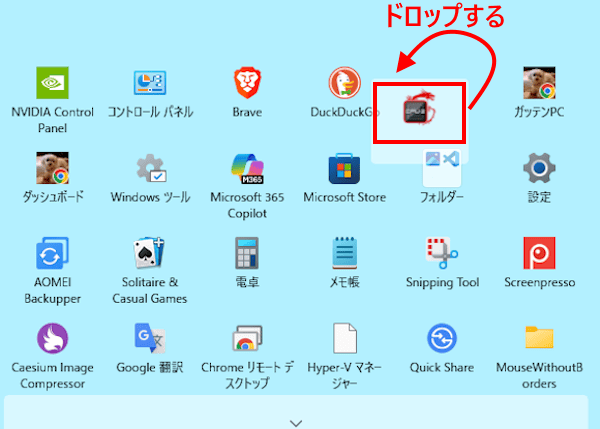Click the "フォルダー" label text

tap(442, 197)
